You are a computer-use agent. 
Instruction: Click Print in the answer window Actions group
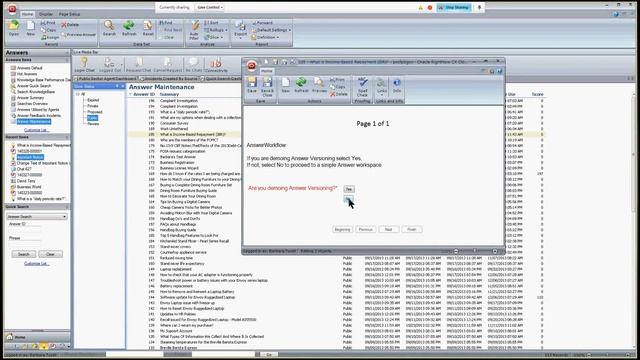338,80
